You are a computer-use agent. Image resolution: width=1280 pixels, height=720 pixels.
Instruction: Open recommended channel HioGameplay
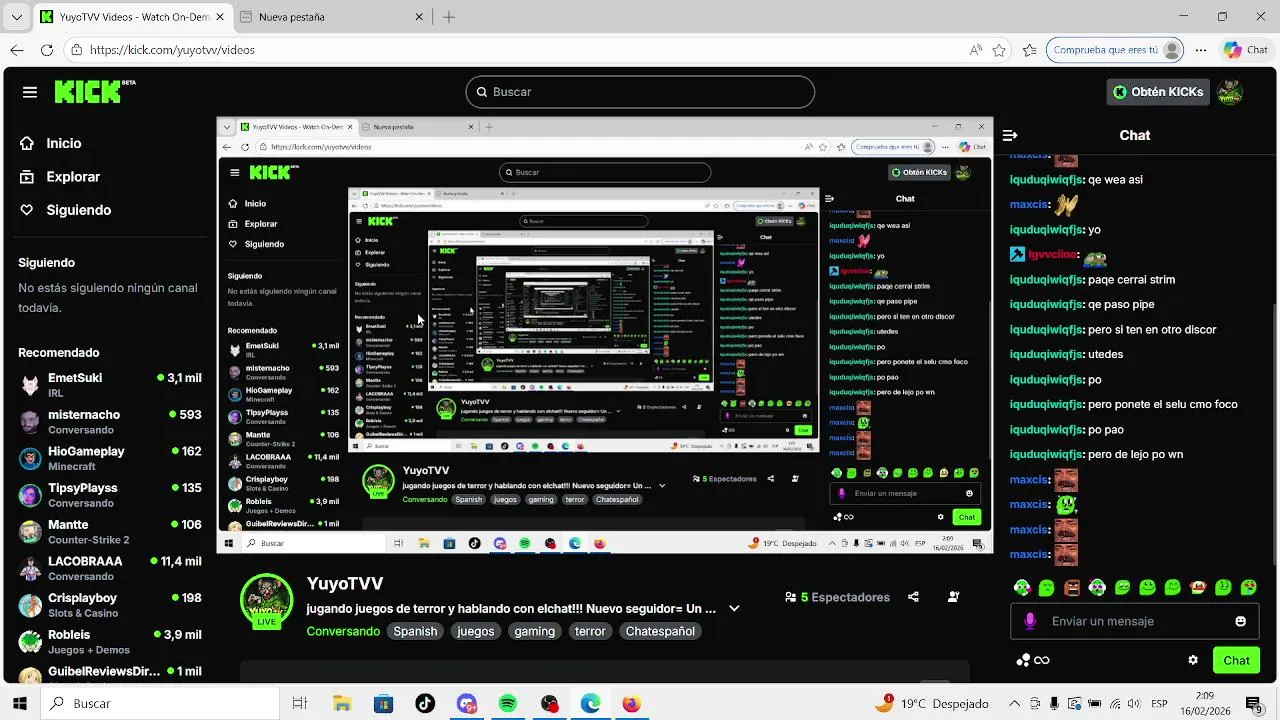(110, 458)
